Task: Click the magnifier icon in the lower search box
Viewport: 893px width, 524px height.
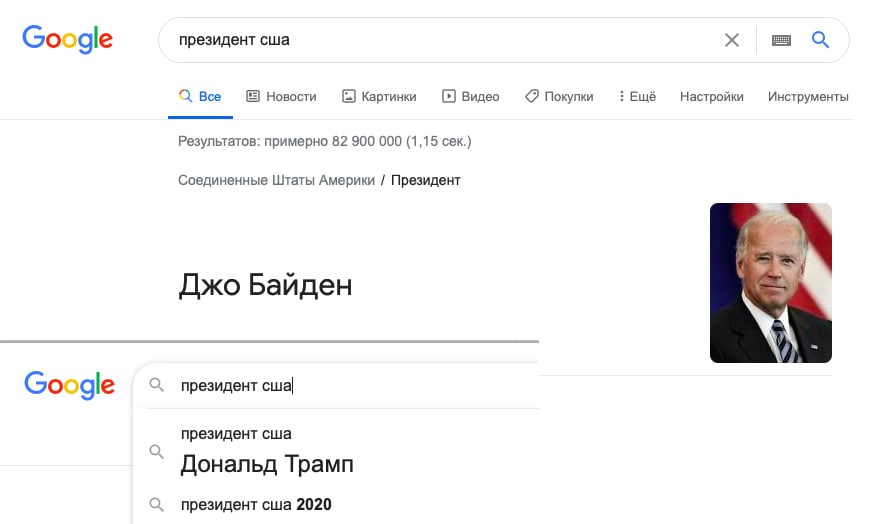Action: (x=157, y=385)
